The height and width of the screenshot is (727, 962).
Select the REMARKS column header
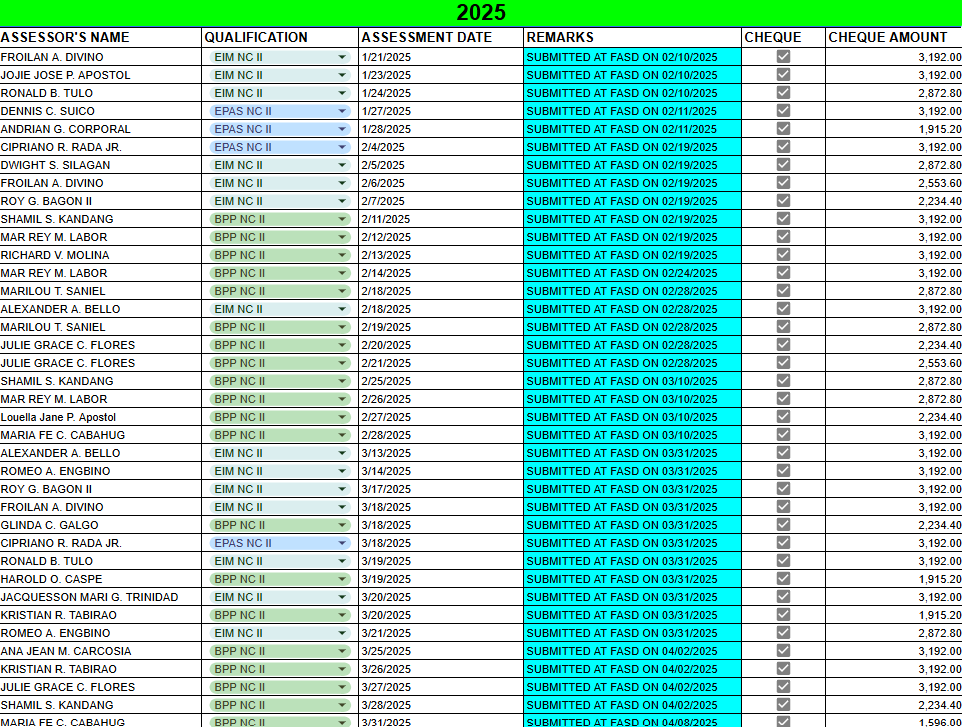point(633,37)
